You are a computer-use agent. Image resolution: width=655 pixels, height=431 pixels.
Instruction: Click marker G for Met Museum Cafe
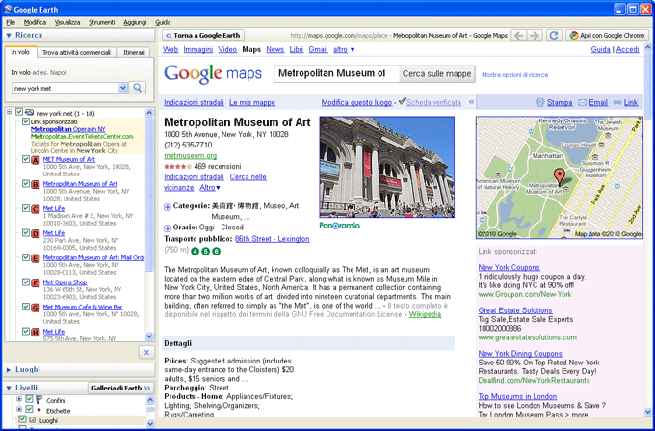pyautogui.click(x=36, y=307)
